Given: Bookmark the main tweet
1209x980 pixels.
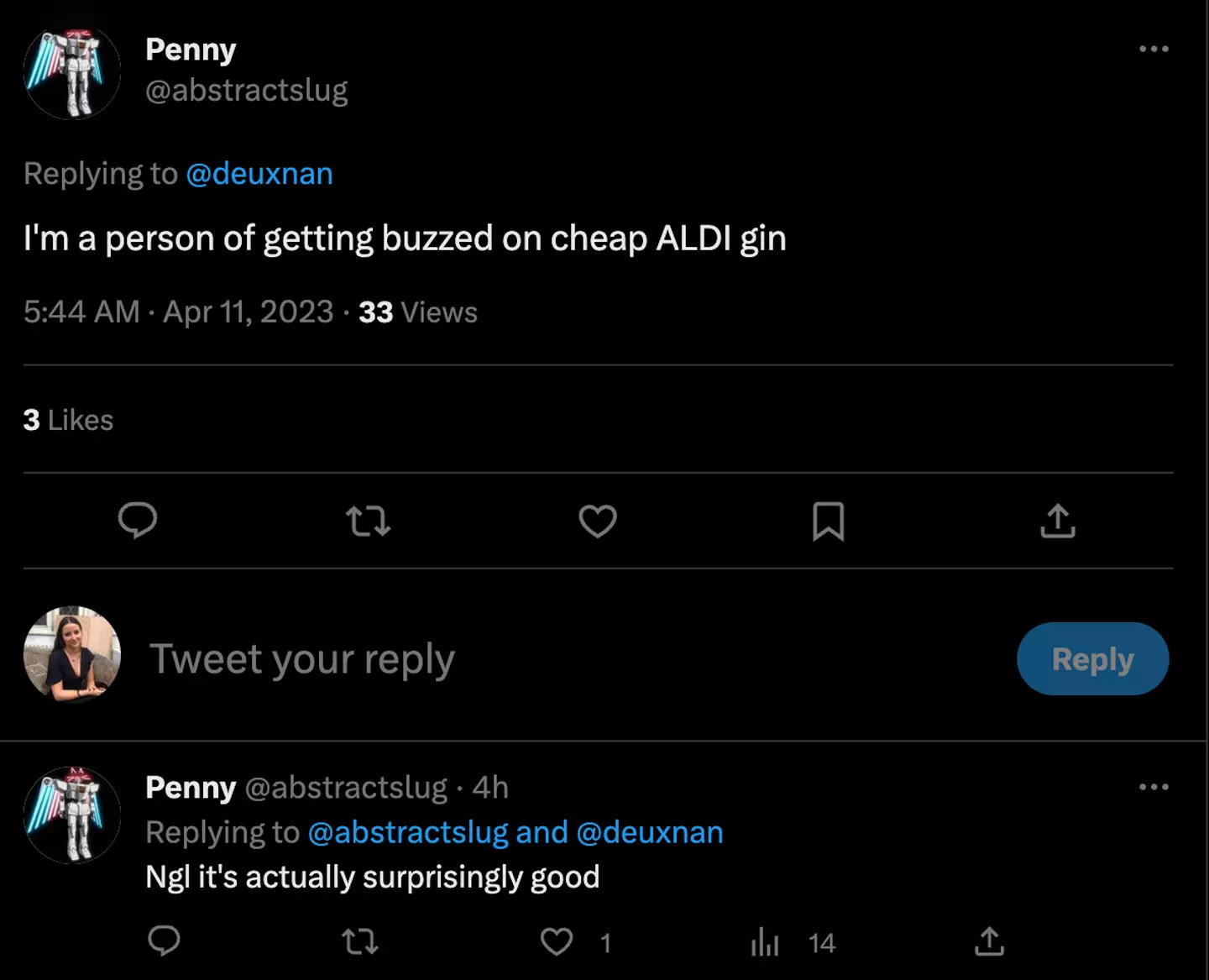Looking at the screenshot, I should [x=828, y=521].
